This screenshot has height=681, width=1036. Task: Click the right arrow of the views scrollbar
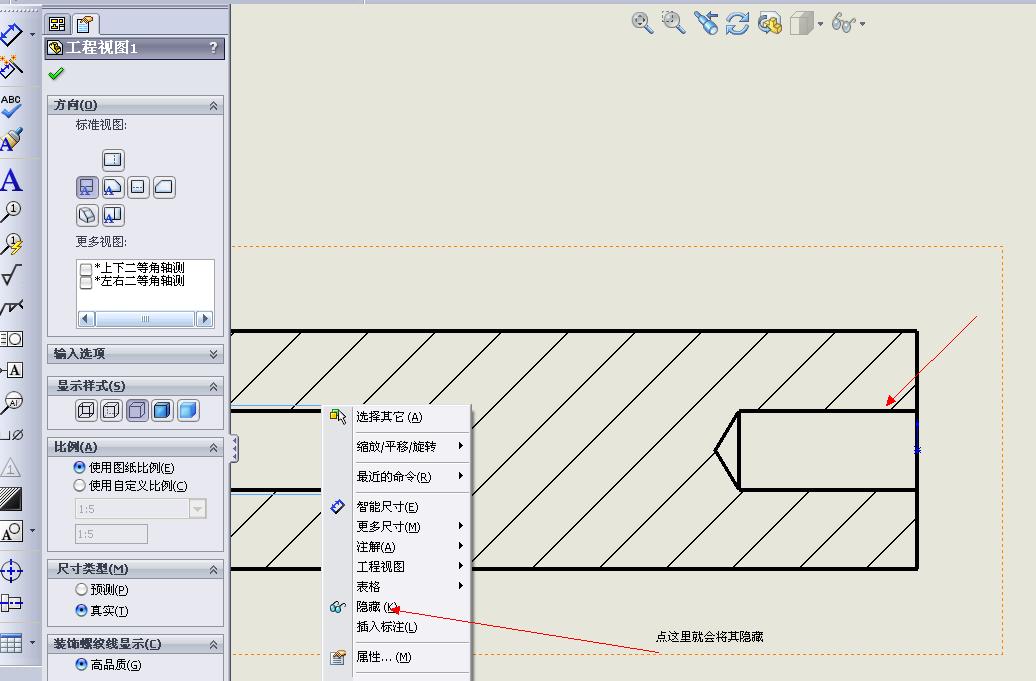coord(205,319)
